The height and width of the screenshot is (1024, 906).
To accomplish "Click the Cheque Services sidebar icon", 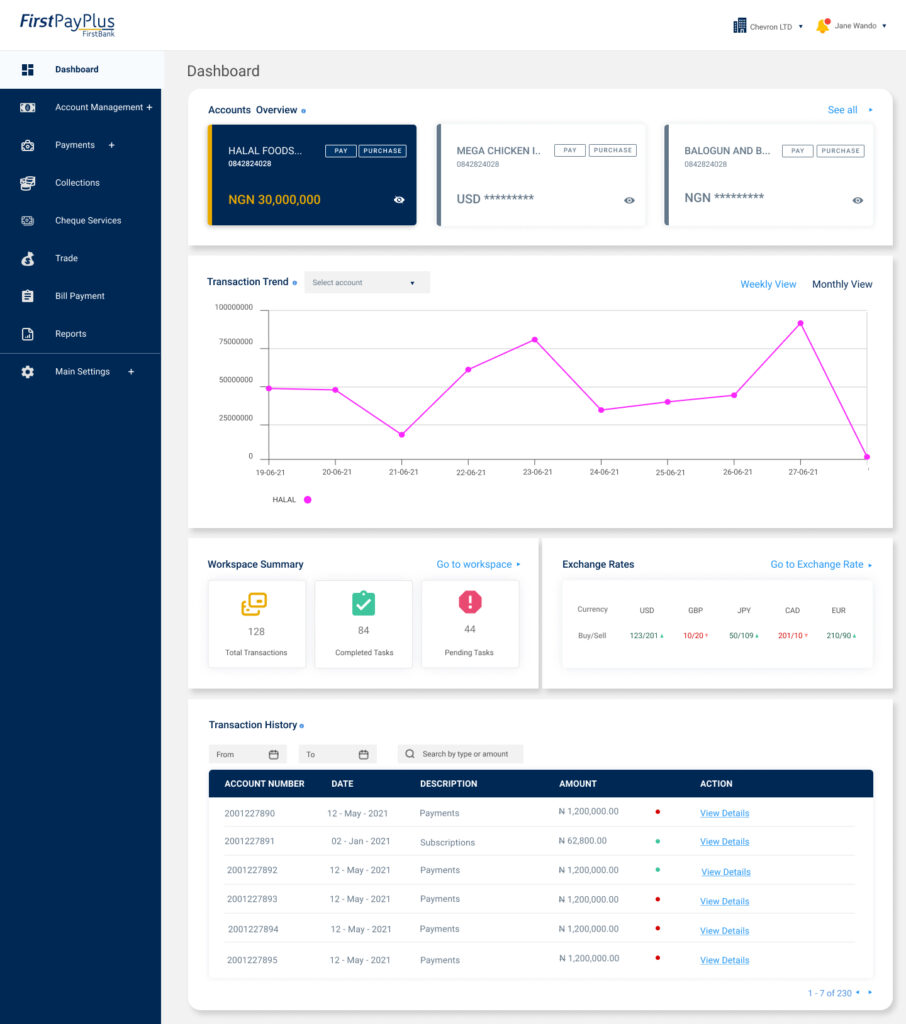I will coord(28,220).
